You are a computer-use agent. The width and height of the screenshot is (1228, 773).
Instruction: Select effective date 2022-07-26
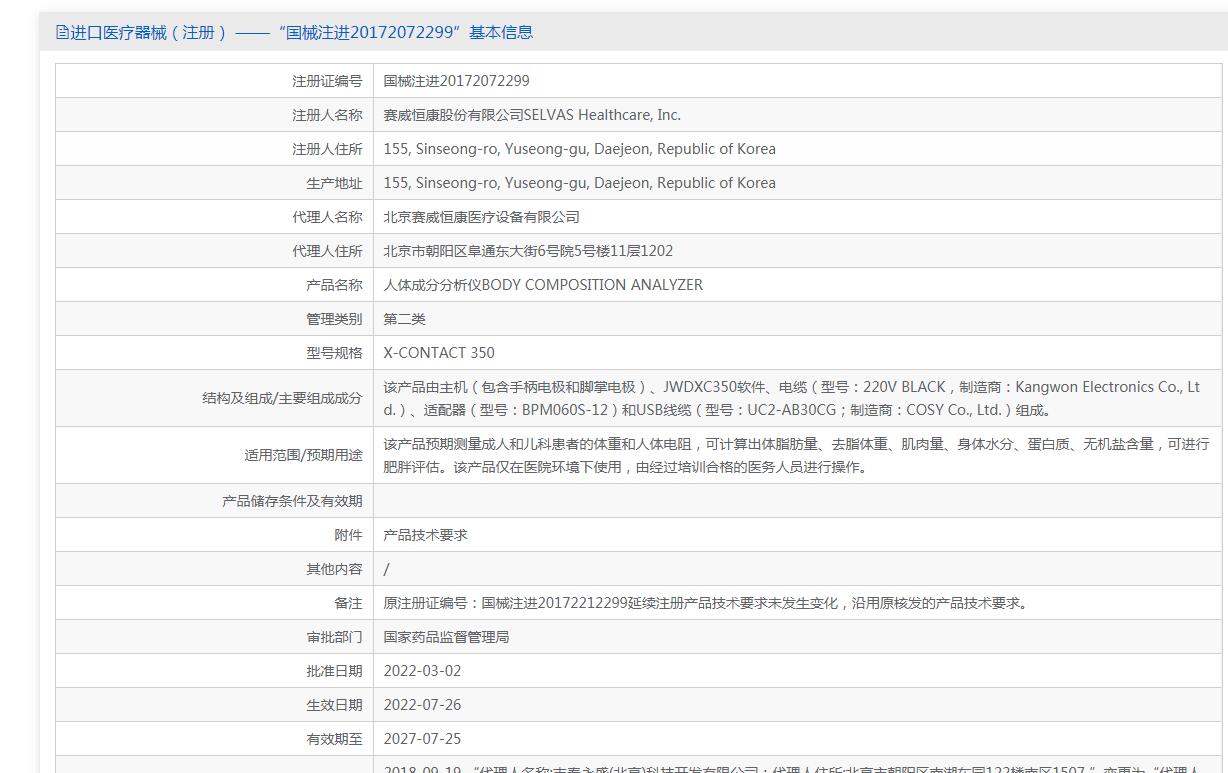coord(423,705)
